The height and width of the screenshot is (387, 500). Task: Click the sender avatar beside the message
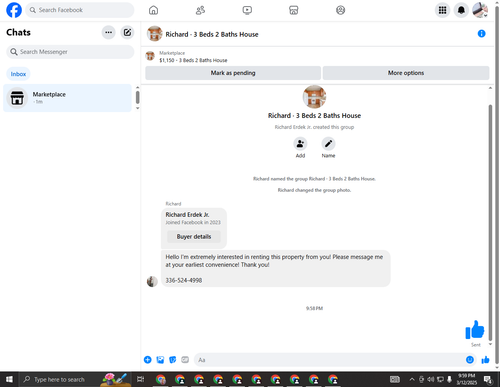(x=152, y=281)
